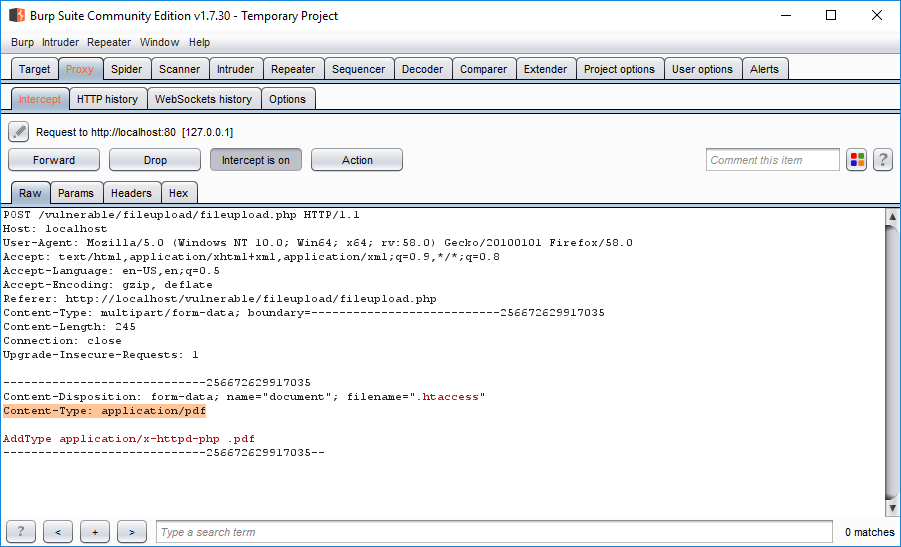Image resolution: width=901 pixels, height=547 pixels.
Task: Click the plus search options button
Action: click(x=95, y=532)
